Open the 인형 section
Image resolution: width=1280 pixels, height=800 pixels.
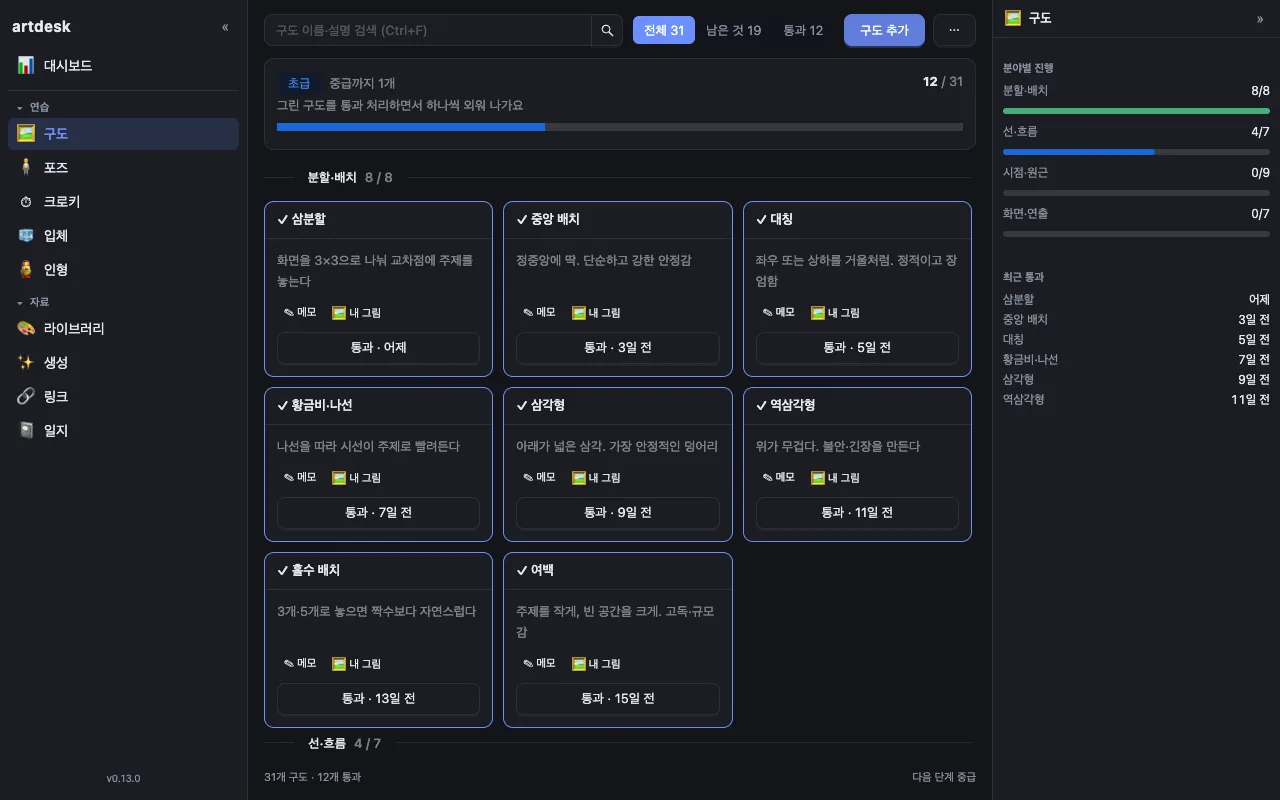coord(123,269)
